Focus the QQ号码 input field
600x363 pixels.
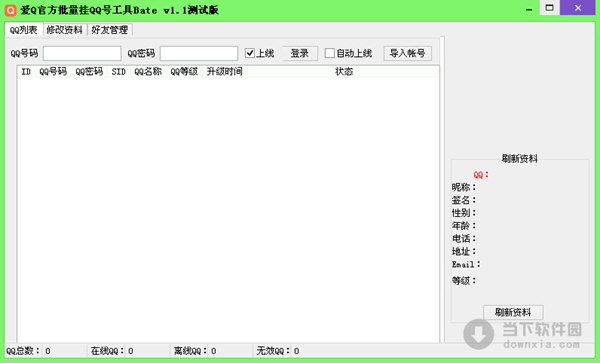[82, 53]
